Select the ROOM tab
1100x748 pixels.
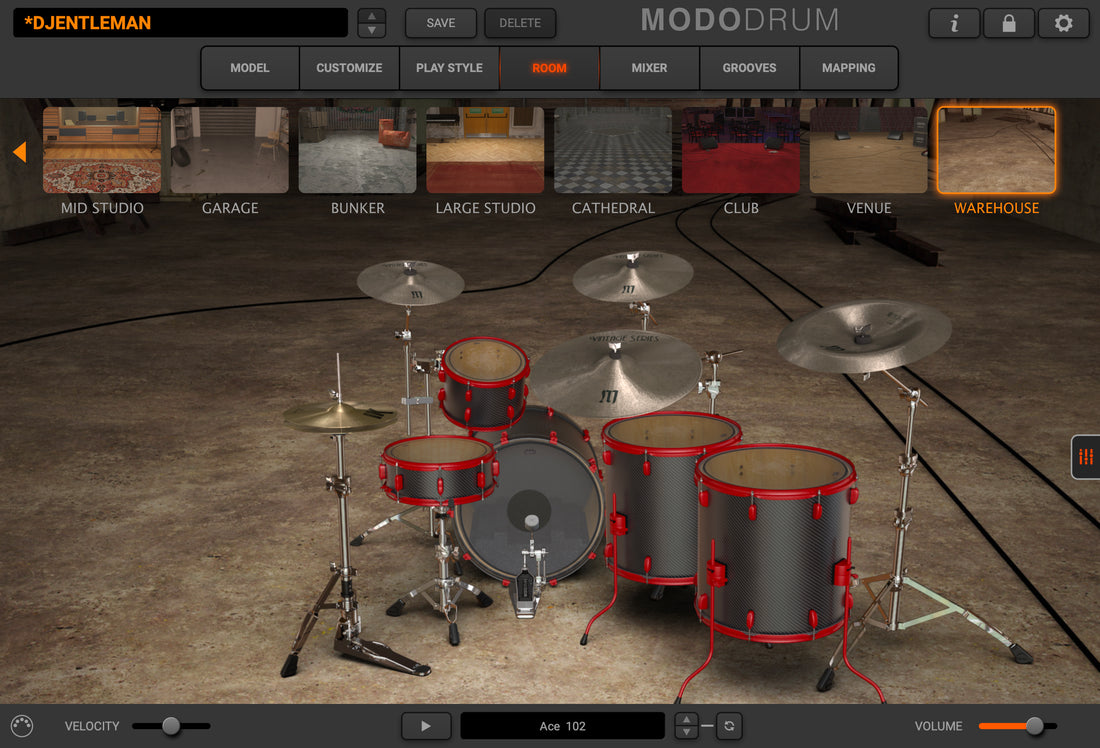coord(549,68)
